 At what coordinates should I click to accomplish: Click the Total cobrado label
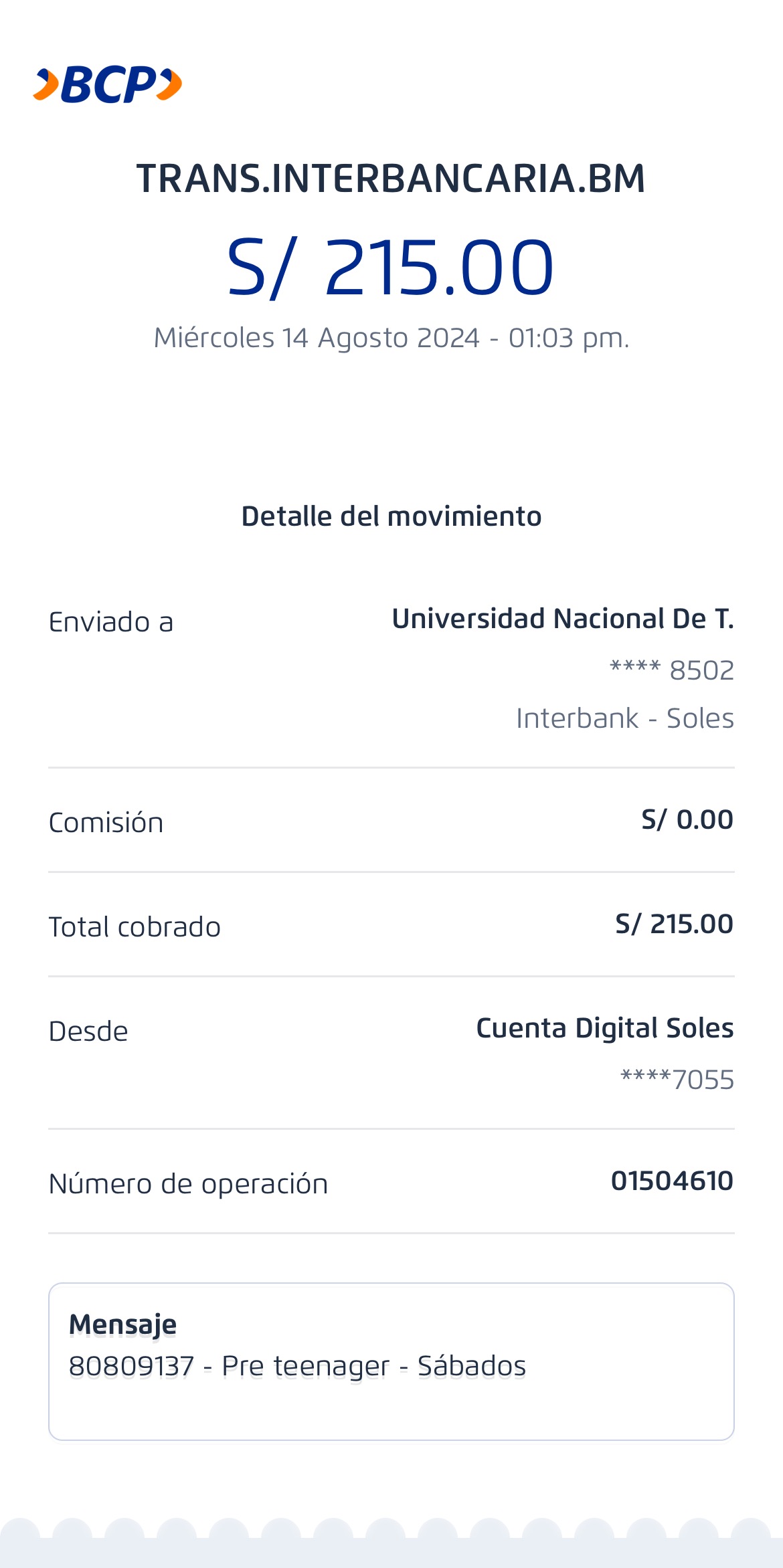(x=135, y=927)
